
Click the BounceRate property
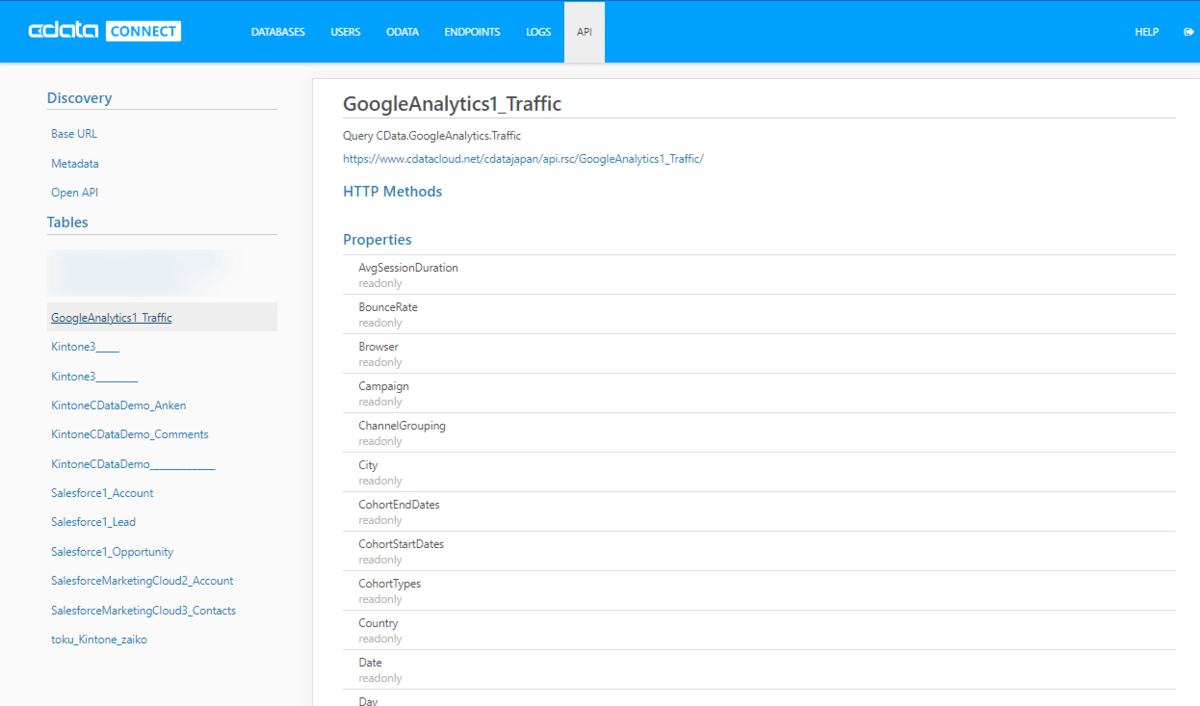click(388, 308)
